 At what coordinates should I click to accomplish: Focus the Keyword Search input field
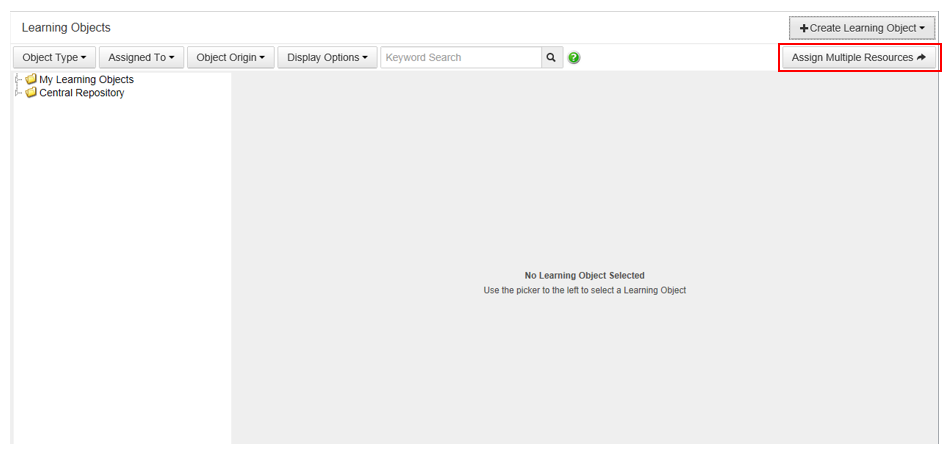(x=461, y=58)
